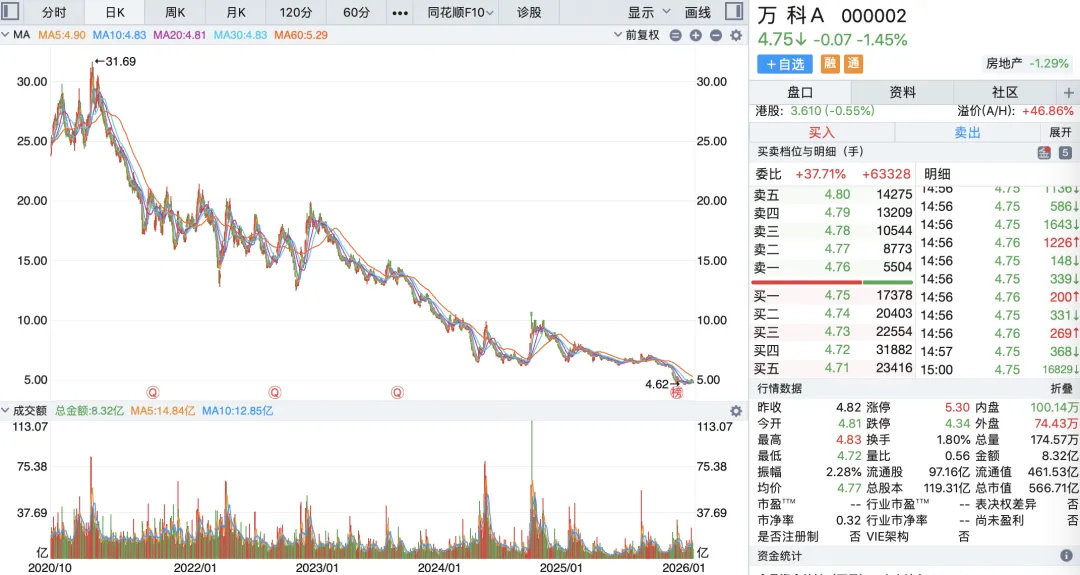This screenshot has width=1080, height=575.
Task: Click the double-bar reset circle icon near 前复权
Action: (x=676, y=35)
